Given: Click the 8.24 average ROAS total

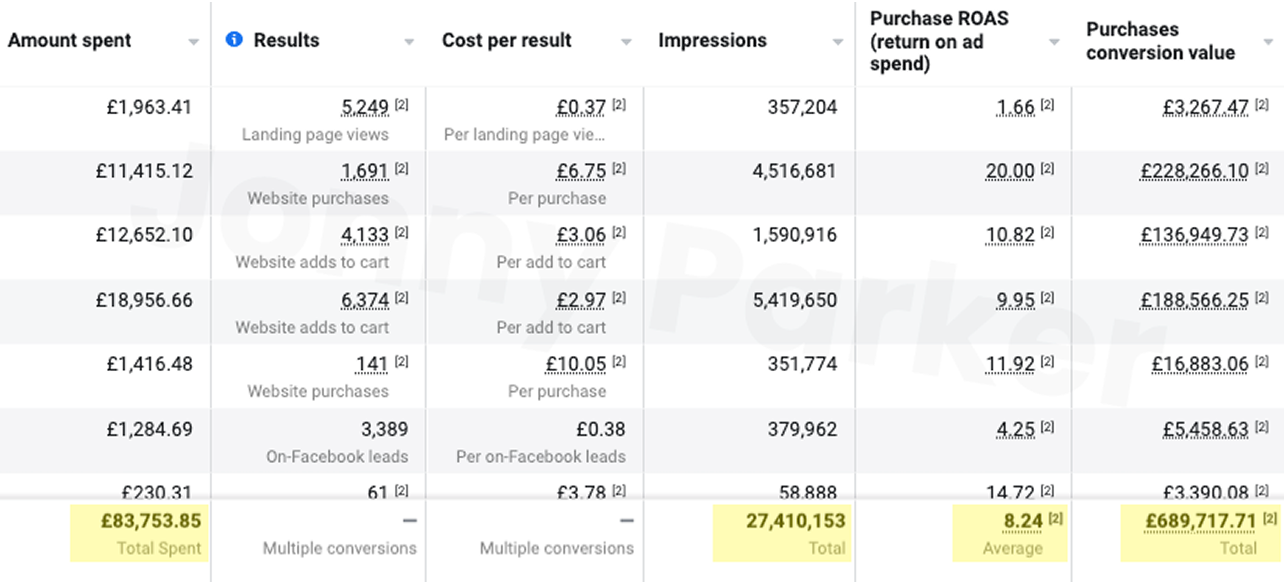Looking at the screenshot, I should click(1023, 521).
